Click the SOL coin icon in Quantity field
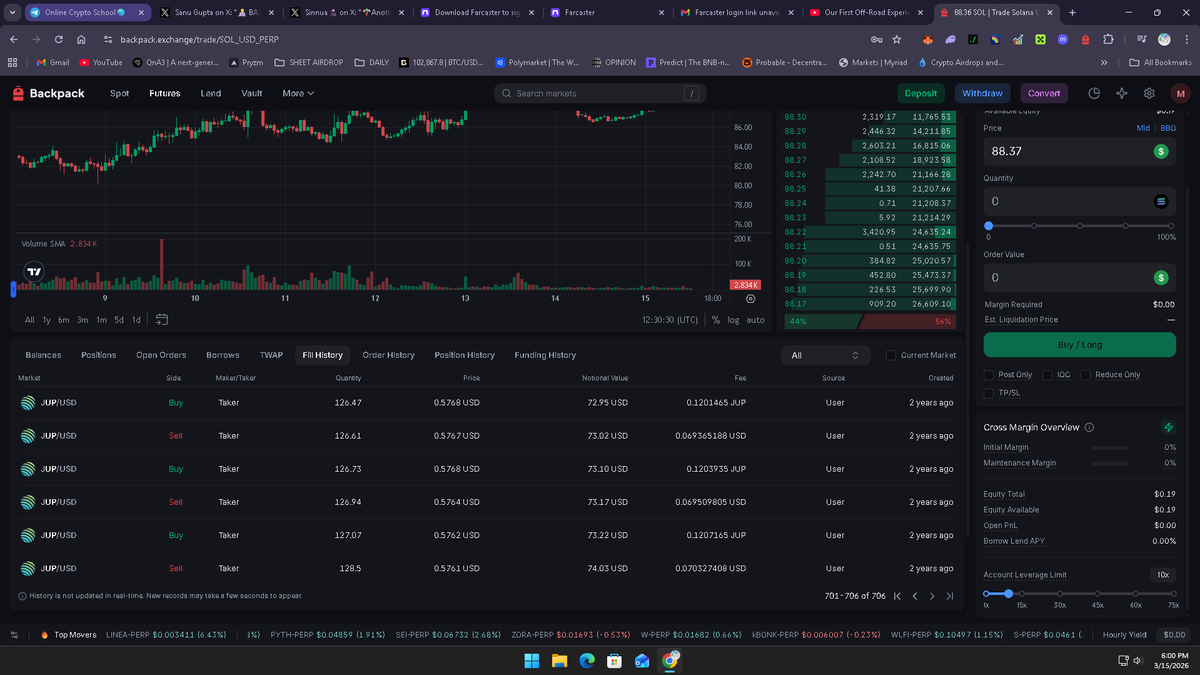This screenshot has height=675, width=1200. pos(1160,201)
